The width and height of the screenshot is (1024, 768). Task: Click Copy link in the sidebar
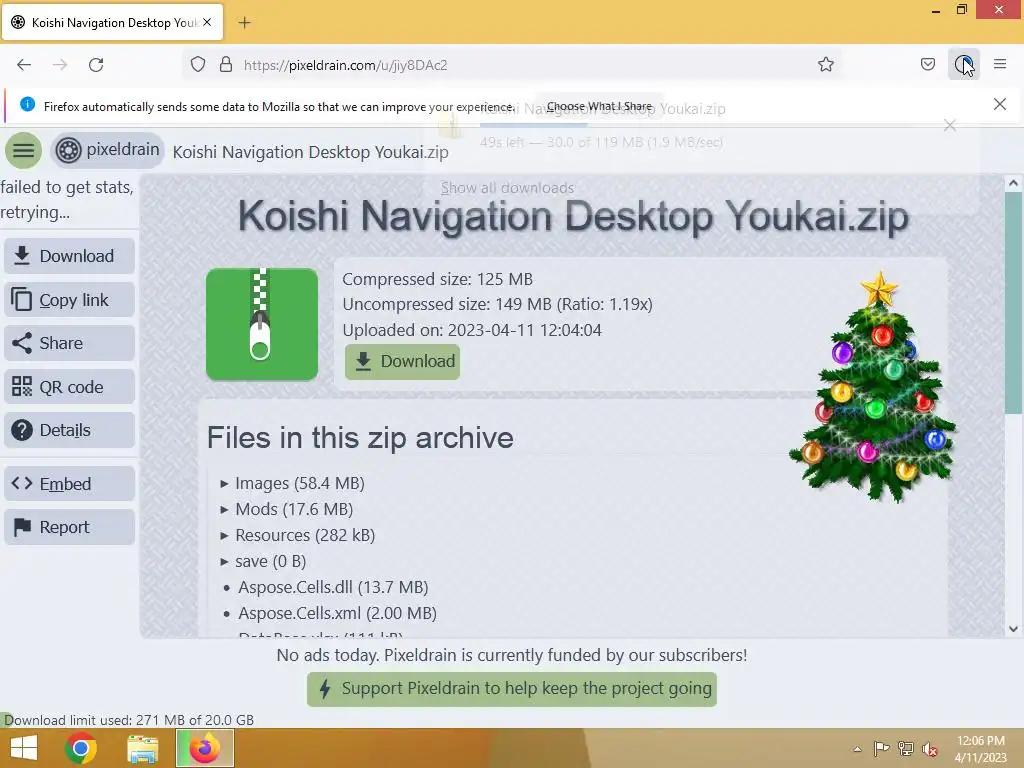pos(69,300)
